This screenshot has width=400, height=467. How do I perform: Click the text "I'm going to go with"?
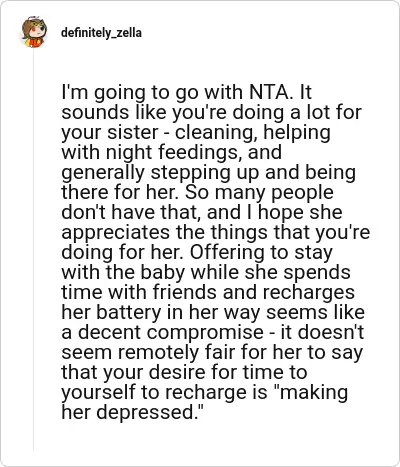152,93
